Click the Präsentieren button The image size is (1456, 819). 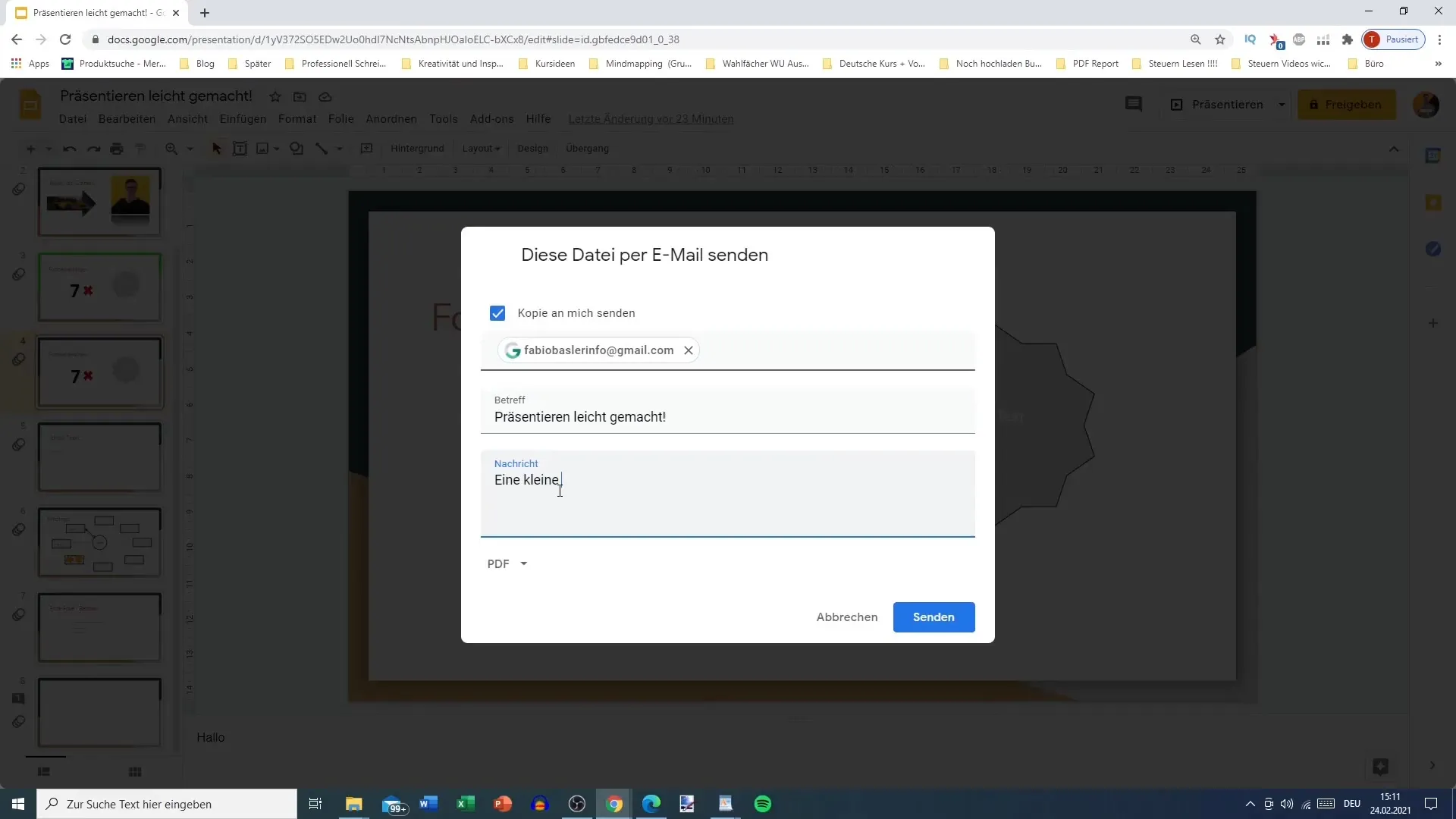click(x=1216, y=105)
